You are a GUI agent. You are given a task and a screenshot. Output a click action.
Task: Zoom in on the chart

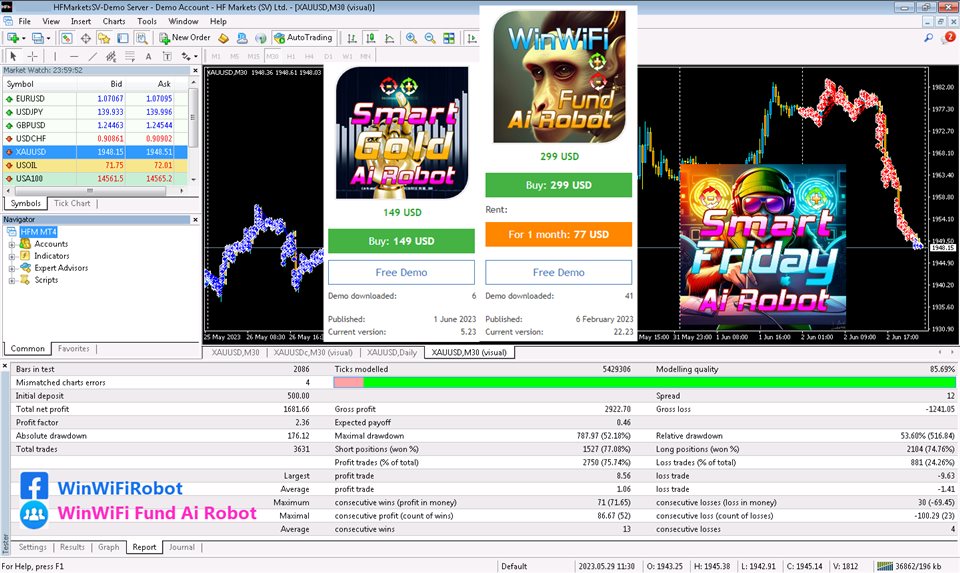[x=411, y=38]
